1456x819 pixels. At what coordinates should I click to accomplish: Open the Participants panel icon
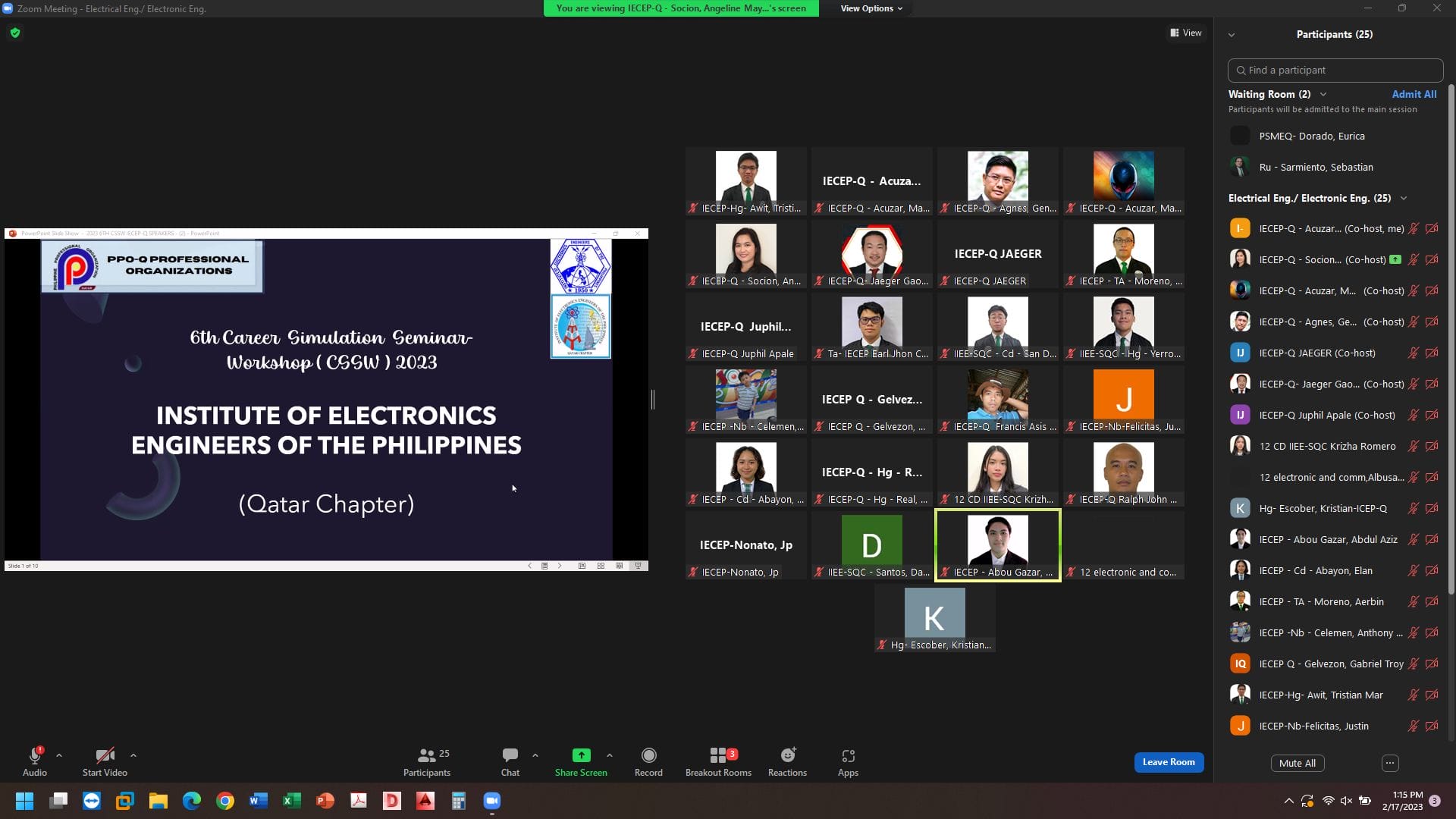coord(426,755)
